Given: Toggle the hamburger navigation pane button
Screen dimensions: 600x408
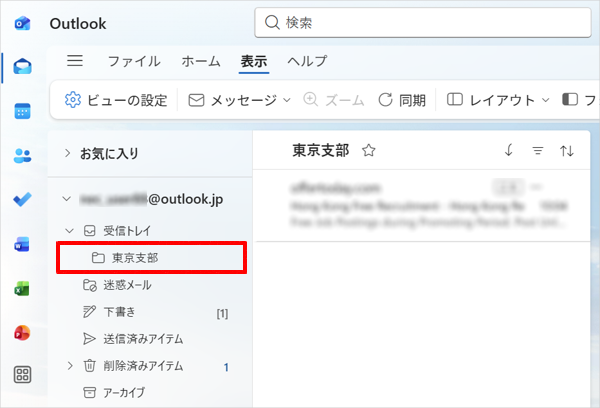Looking at the screenshot, I should click(75, 60).
